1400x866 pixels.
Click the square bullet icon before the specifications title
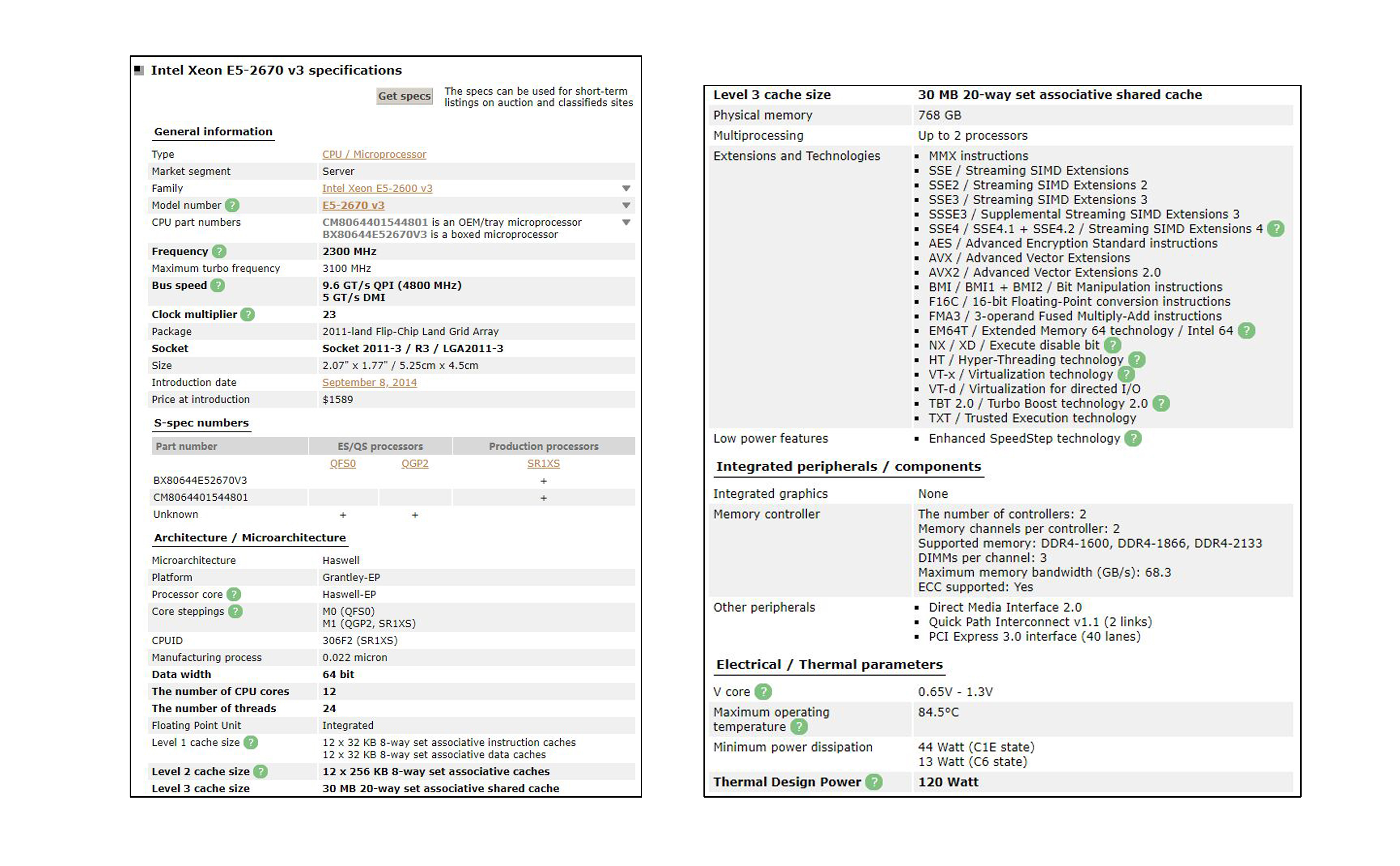(139, 70)
